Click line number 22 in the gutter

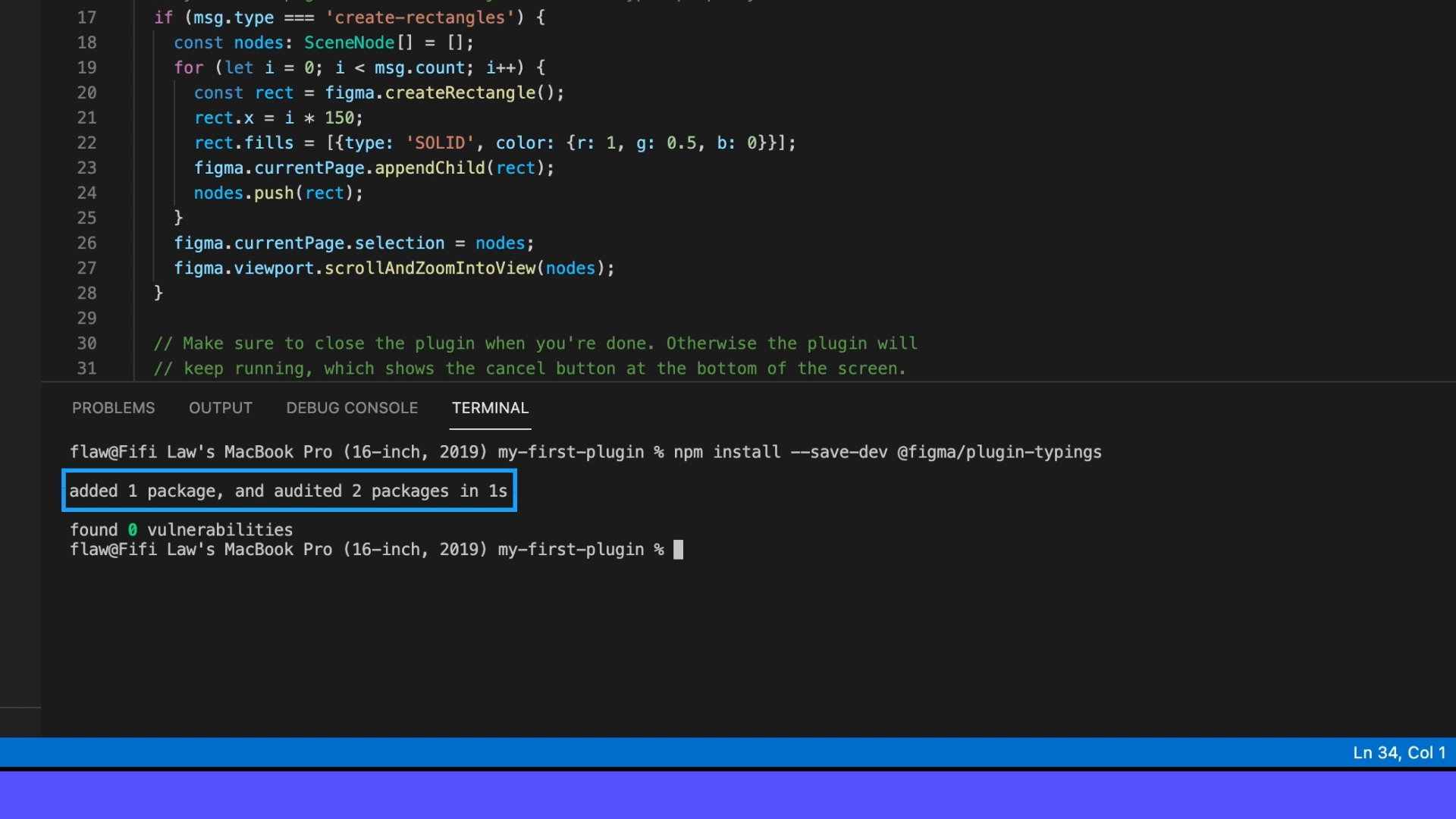[x=86, y=143]
